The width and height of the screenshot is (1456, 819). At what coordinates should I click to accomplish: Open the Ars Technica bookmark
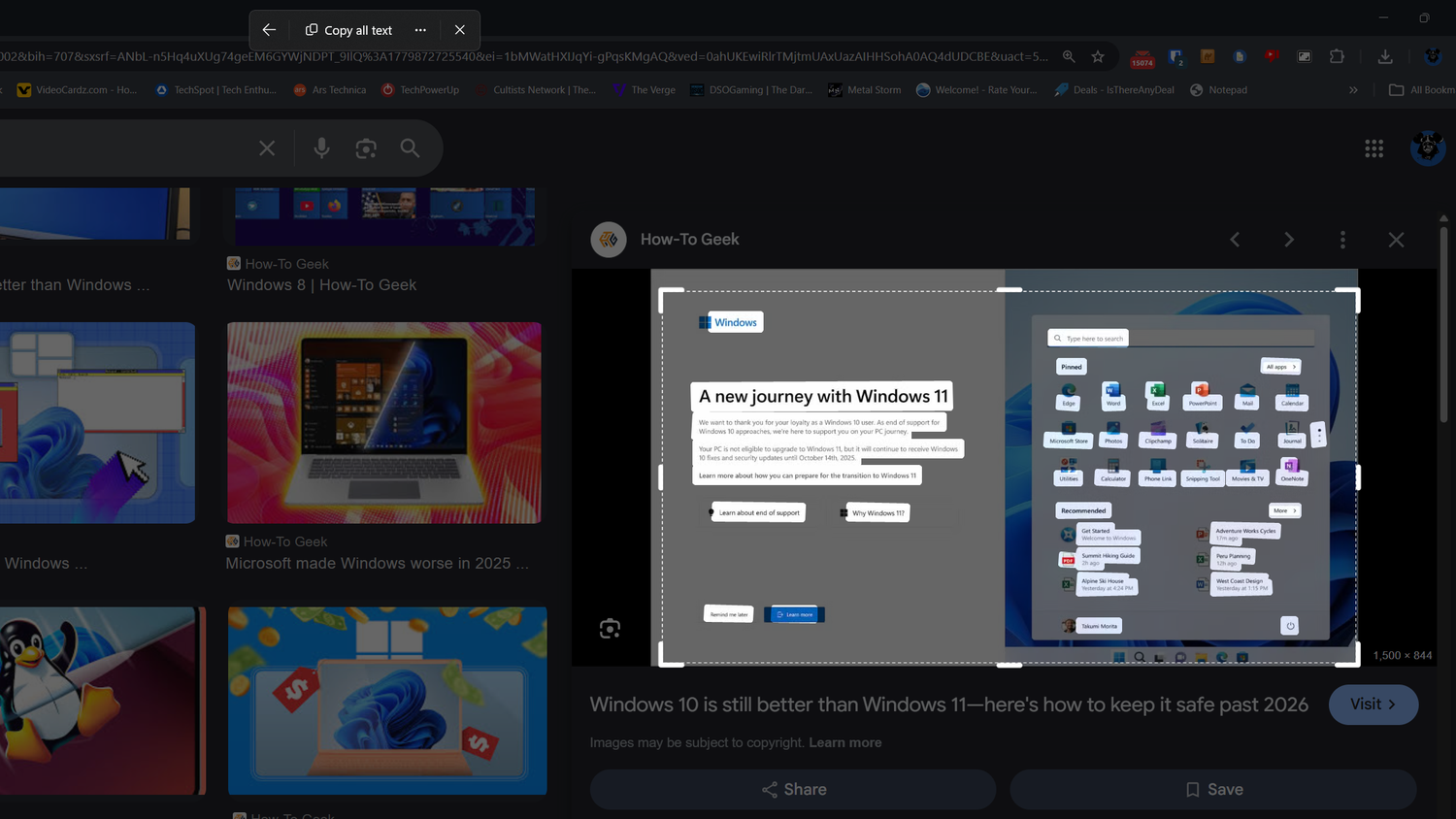click(329, 89)
